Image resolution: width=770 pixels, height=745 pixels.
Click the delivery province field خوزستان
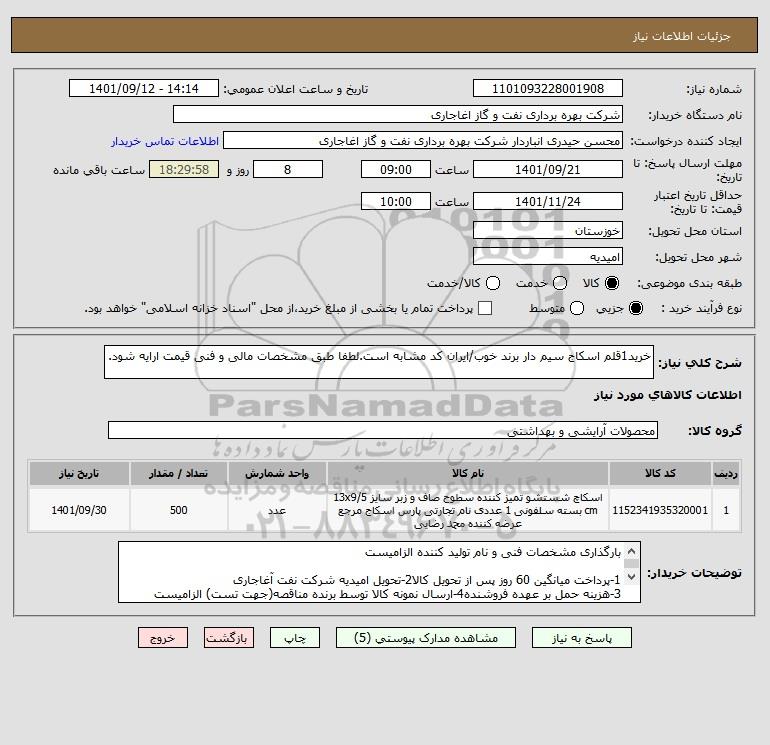tap(548, 230)
